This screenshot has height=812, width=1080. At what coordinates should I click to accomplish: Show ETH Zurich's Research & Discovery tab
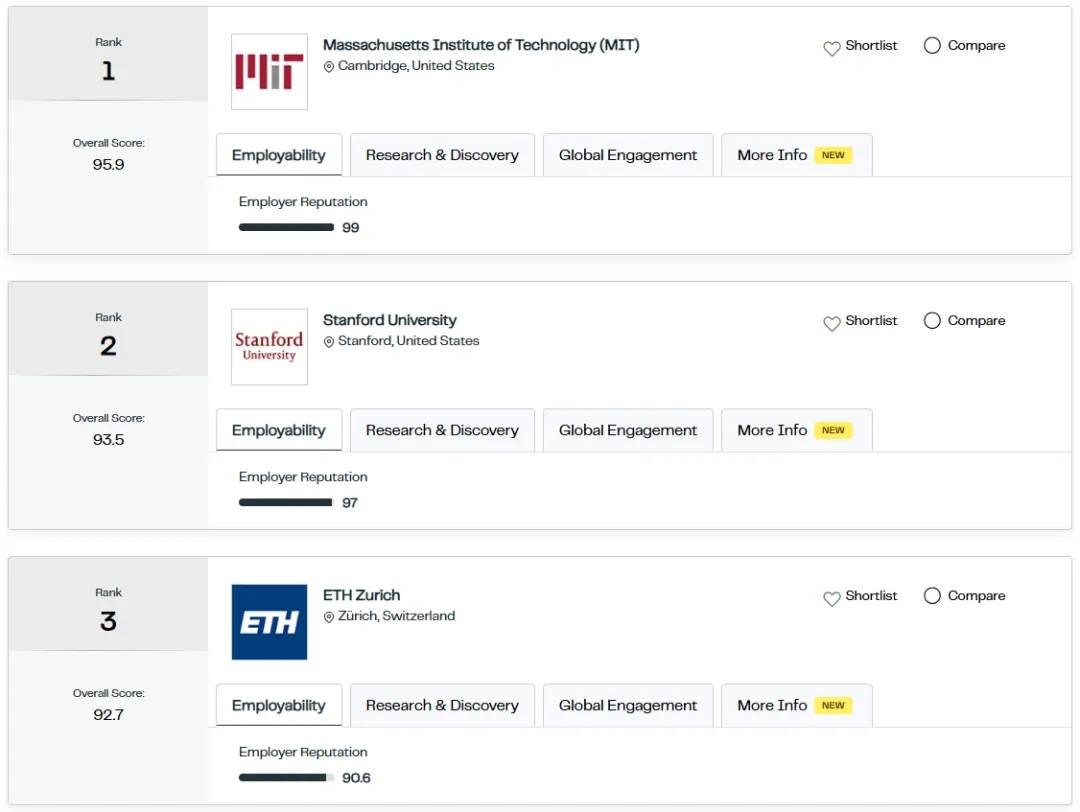[442, 705]
